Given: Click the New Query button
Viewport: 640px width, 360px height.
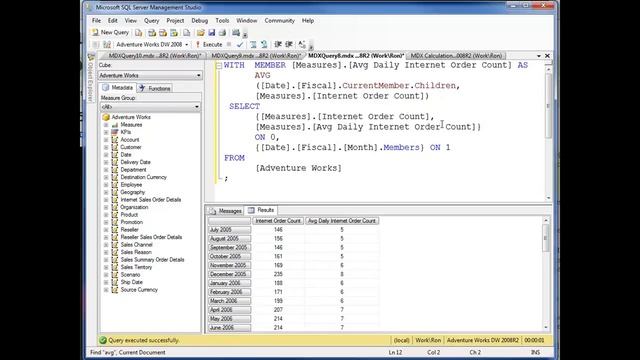Looking at the screenshot, I should pos(110,32).
